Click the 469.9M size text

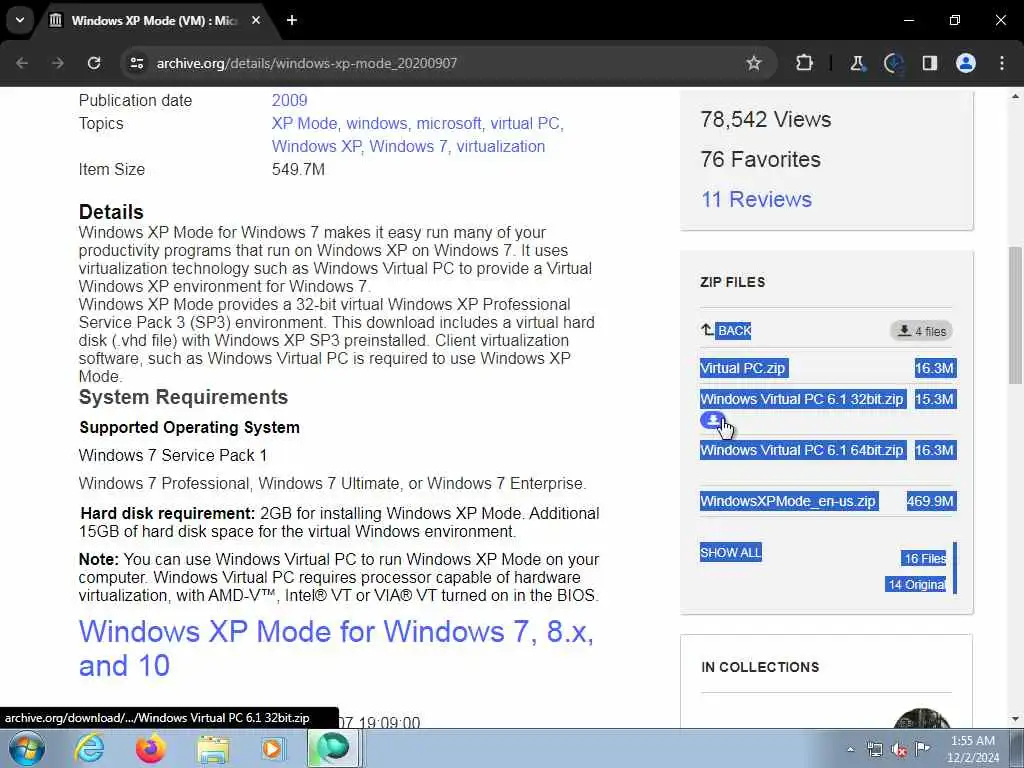coord(931,501)
